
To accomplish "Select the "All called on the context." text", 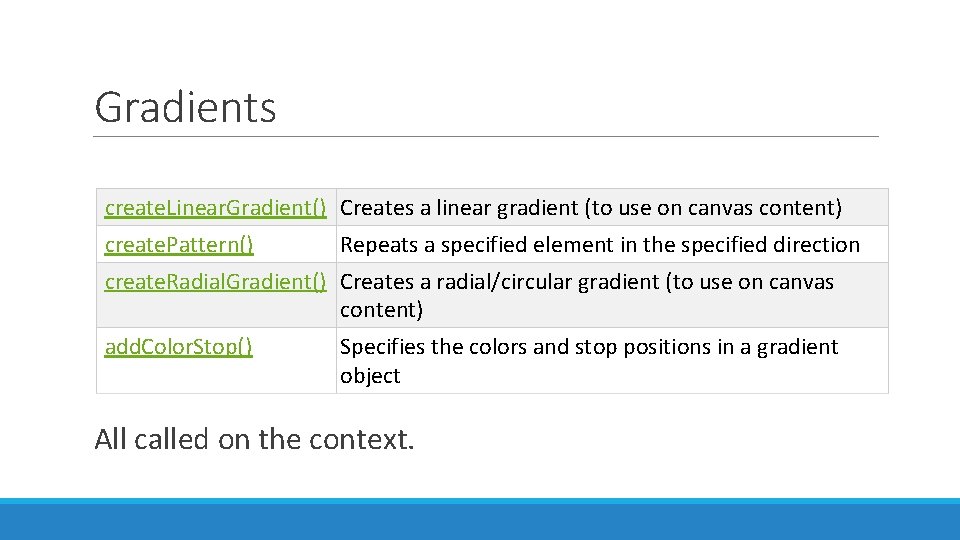I will [x=253, y=438].
